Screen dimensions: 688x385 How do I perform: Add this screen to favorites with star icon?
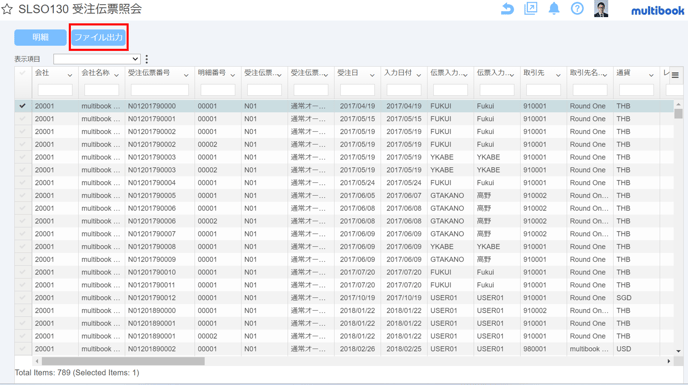point(7,9)
